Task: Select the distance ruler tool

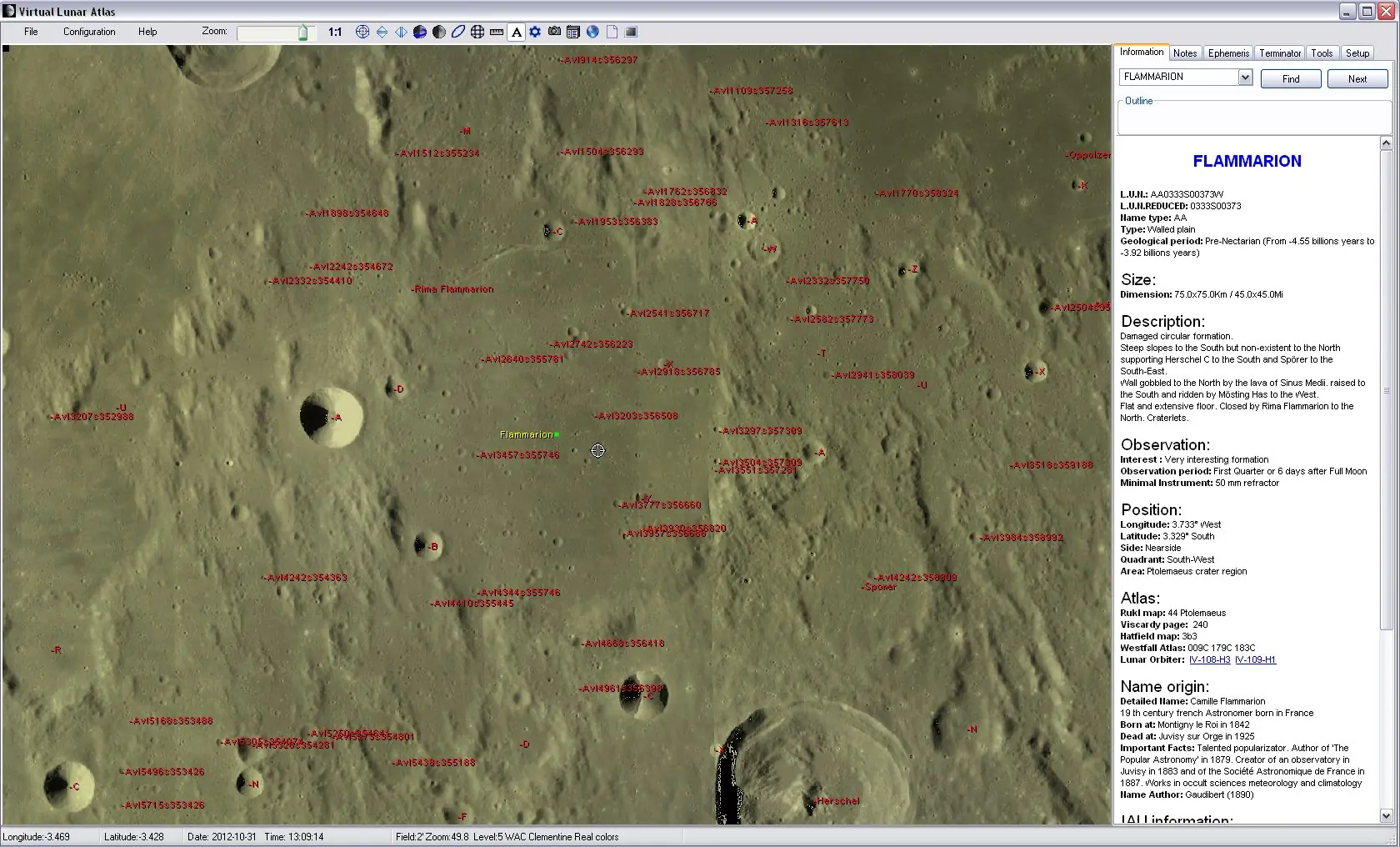Action: click(x=497, y=32)
